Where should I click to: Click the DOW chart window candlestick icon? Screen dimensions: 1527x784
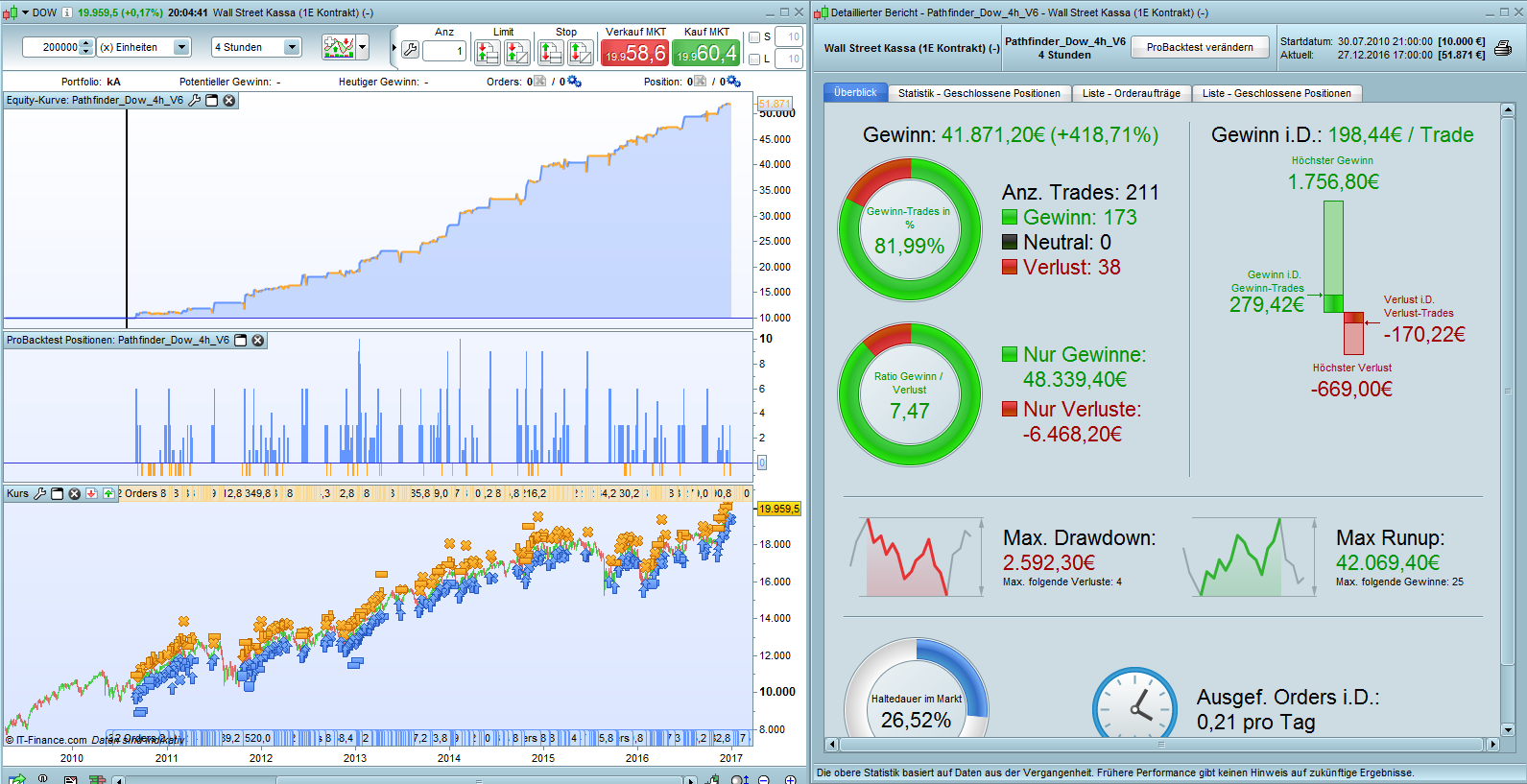[10, 12]
